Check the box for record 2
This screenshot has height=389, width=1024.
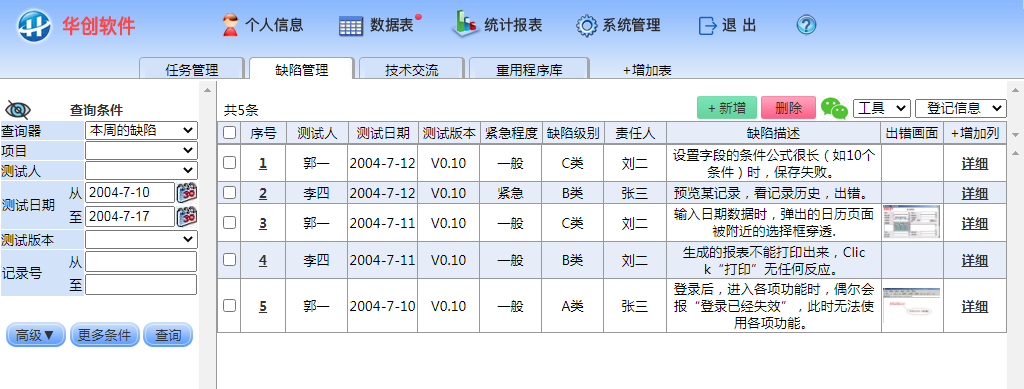[x=229, y=192]
